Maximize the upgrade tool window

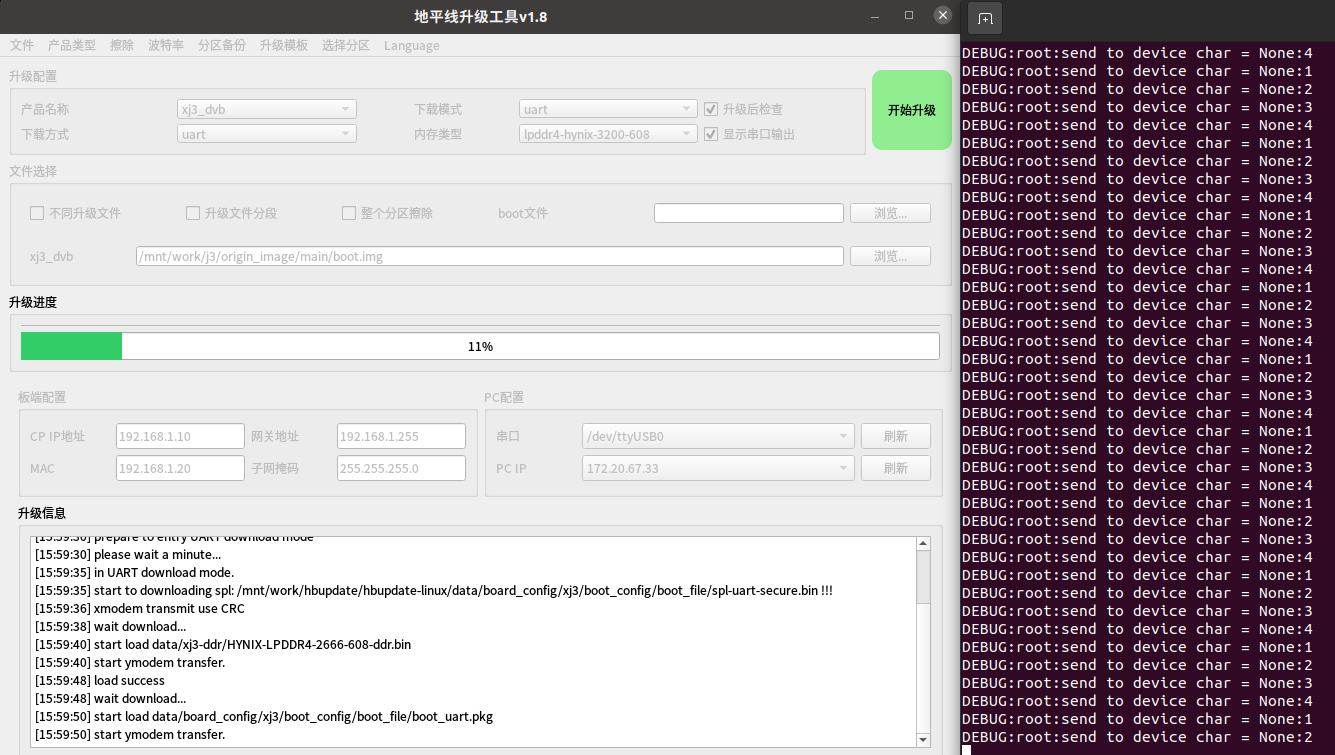coord(909,16)
